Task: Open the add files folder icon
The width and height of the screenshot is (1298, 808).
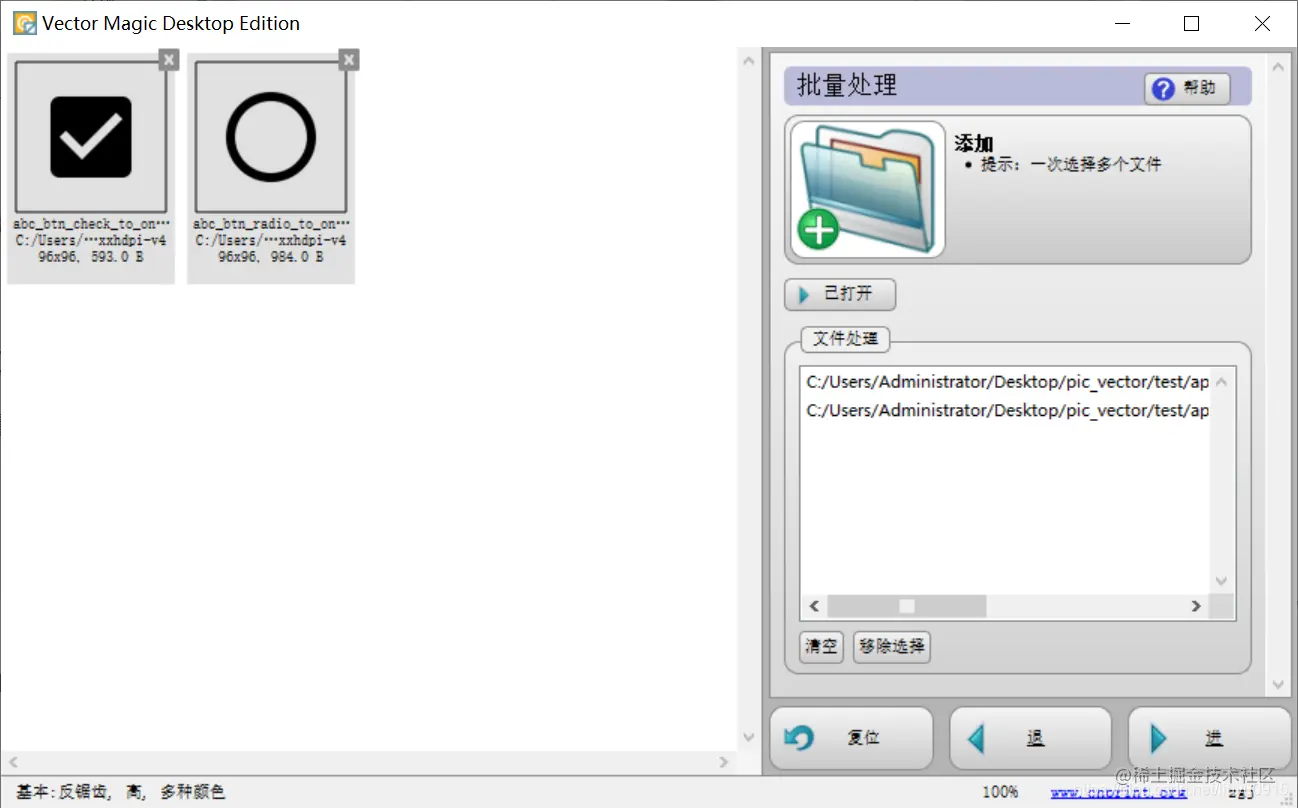Action: click(x=867, y=189)
